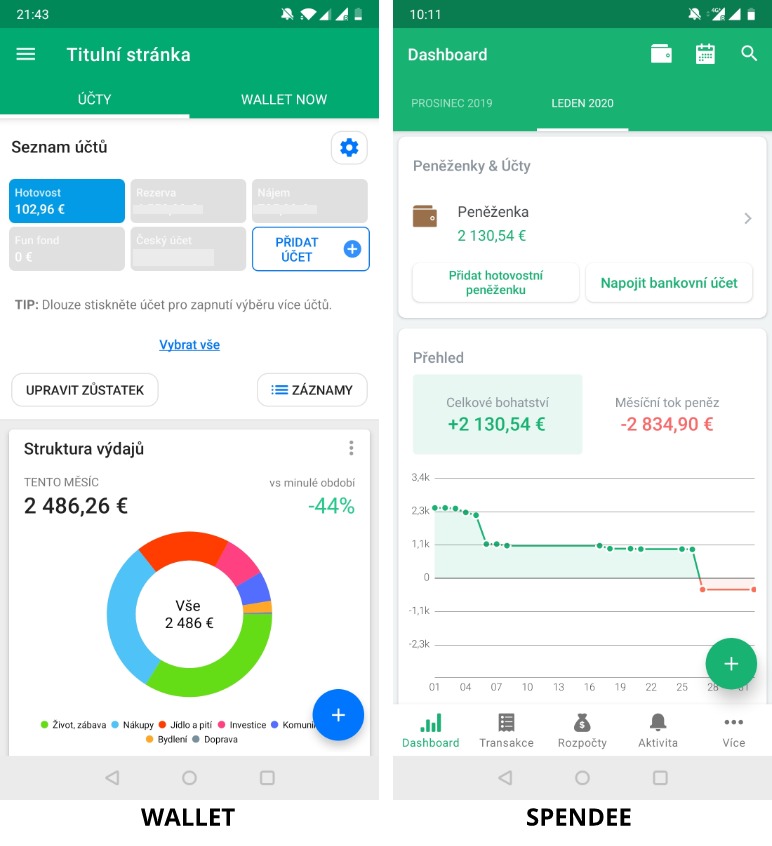Image resolution: width=772 pixels, height=846 pixels.
Task: Open account list settings gear in Wallet
Action: [349, 147]
